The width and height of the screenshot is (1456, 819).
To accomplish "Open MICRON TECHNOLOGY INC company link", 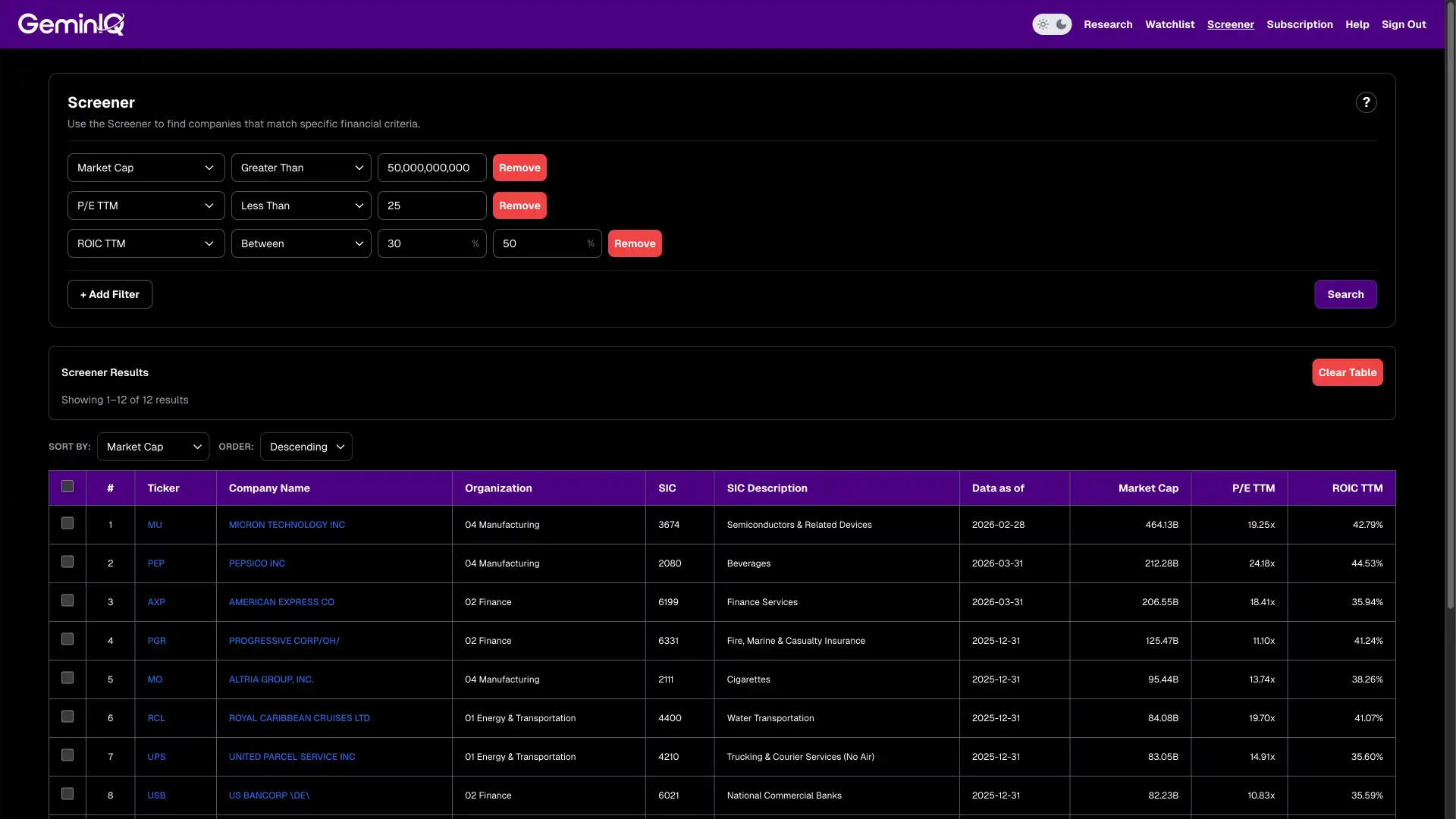I will (x=287, y=525).
